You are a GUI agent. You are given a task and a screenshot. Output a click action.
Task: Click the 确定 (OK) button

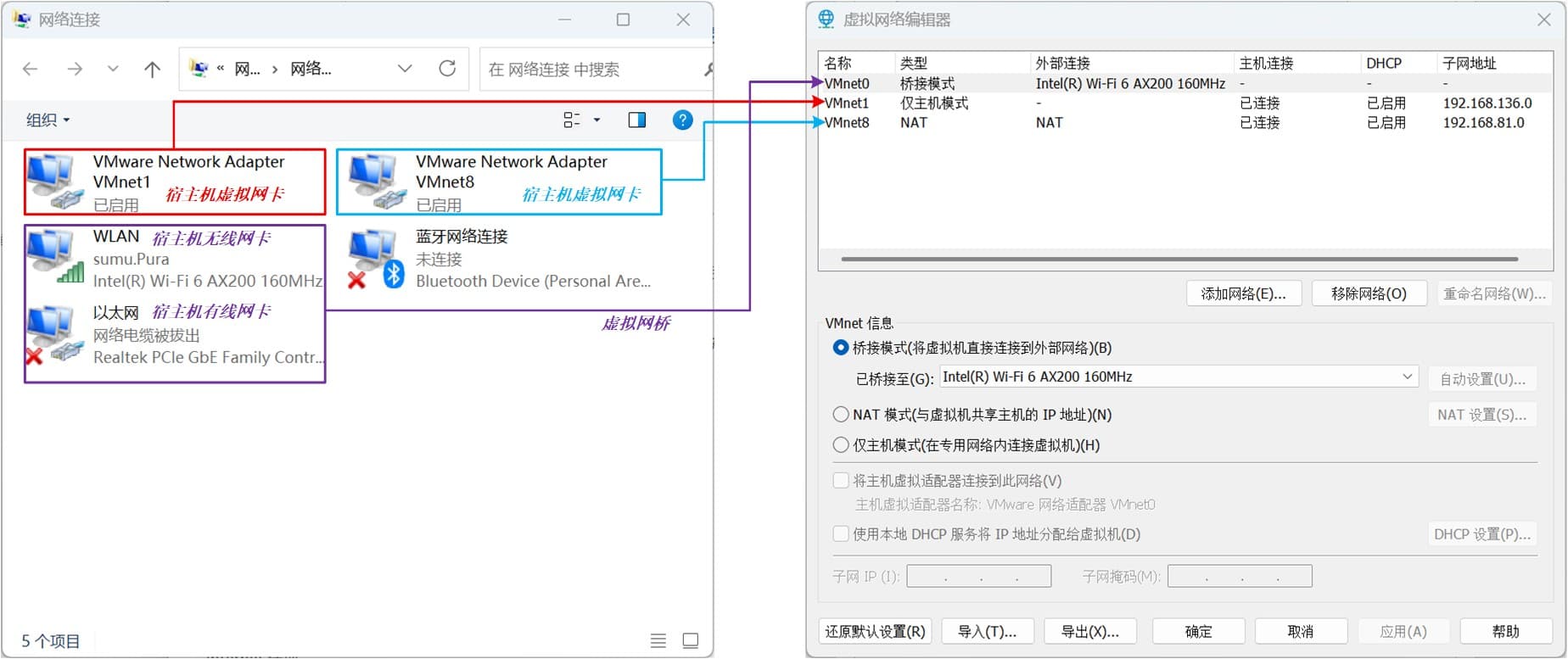[1198, 632]
